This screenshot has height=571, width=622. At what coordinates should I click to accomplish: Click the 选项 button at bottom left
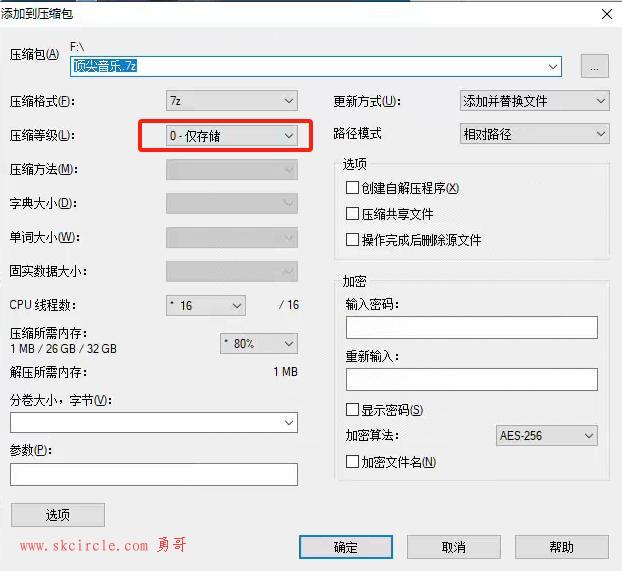[x=58, y=515]
